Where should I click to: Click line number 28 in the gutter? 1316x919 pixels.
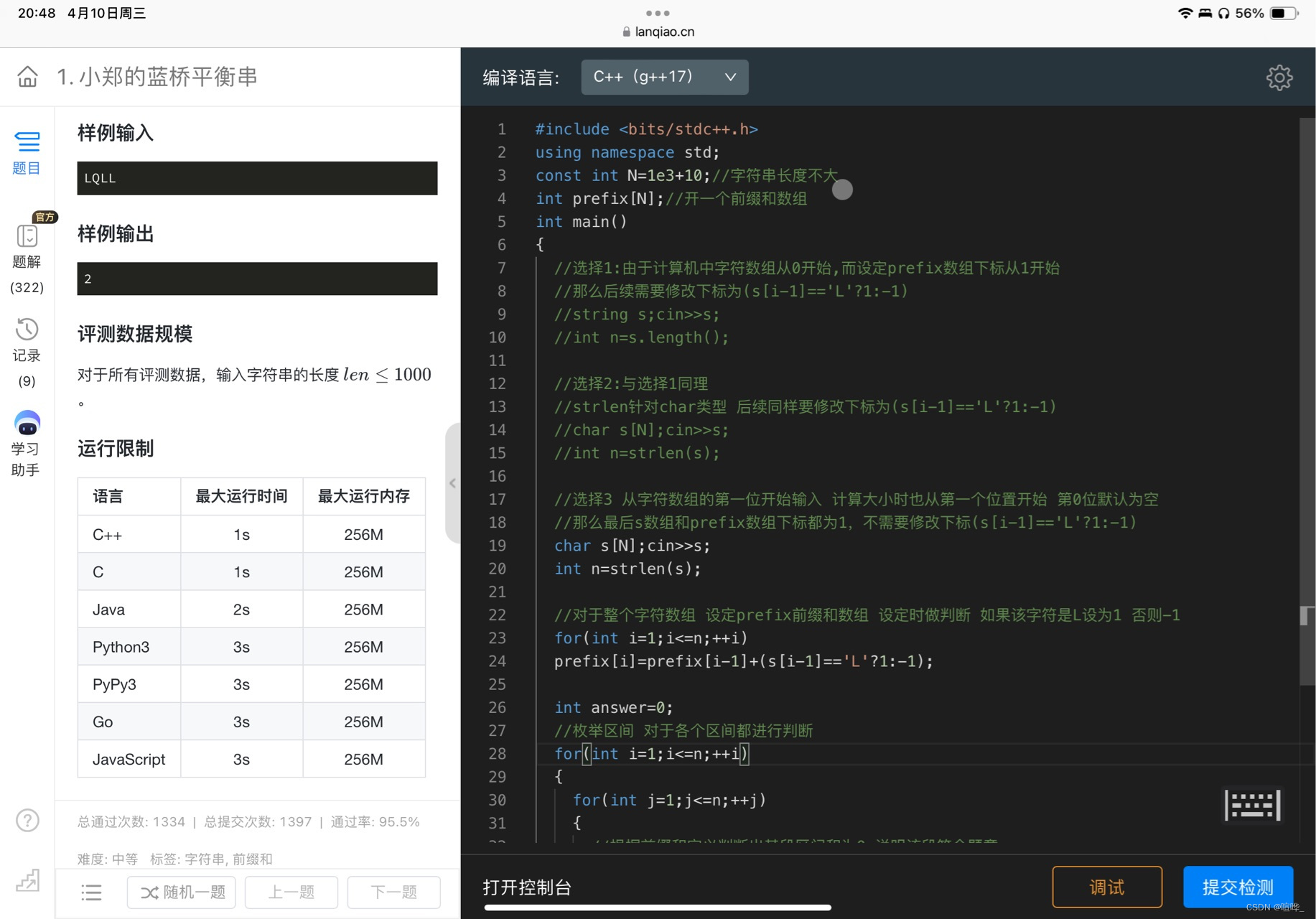click(x=498, y=754)
